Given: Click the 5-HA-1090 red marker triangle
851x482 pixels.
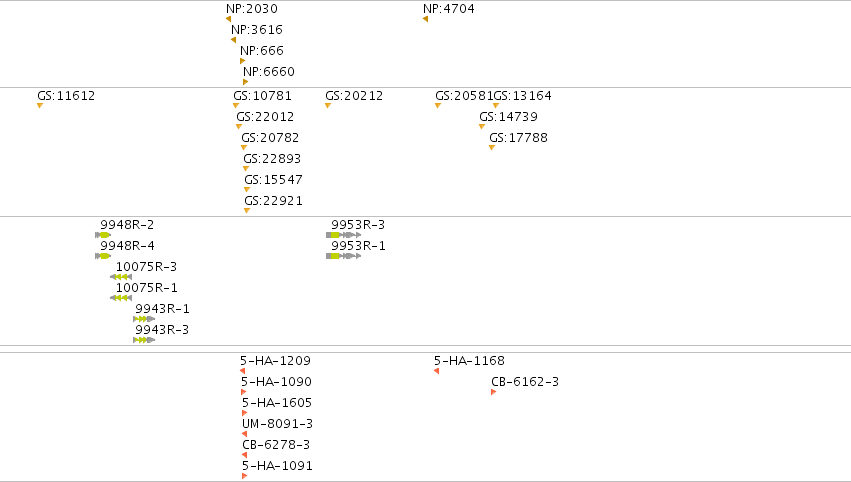Looking at the screenshot, I should tap(244, 392).
